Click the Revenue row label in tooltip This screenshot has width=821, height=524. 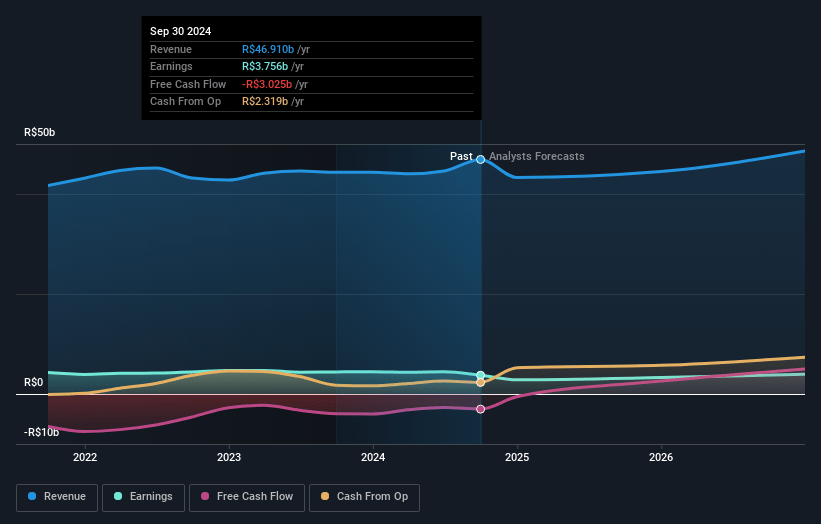[171, 49]
